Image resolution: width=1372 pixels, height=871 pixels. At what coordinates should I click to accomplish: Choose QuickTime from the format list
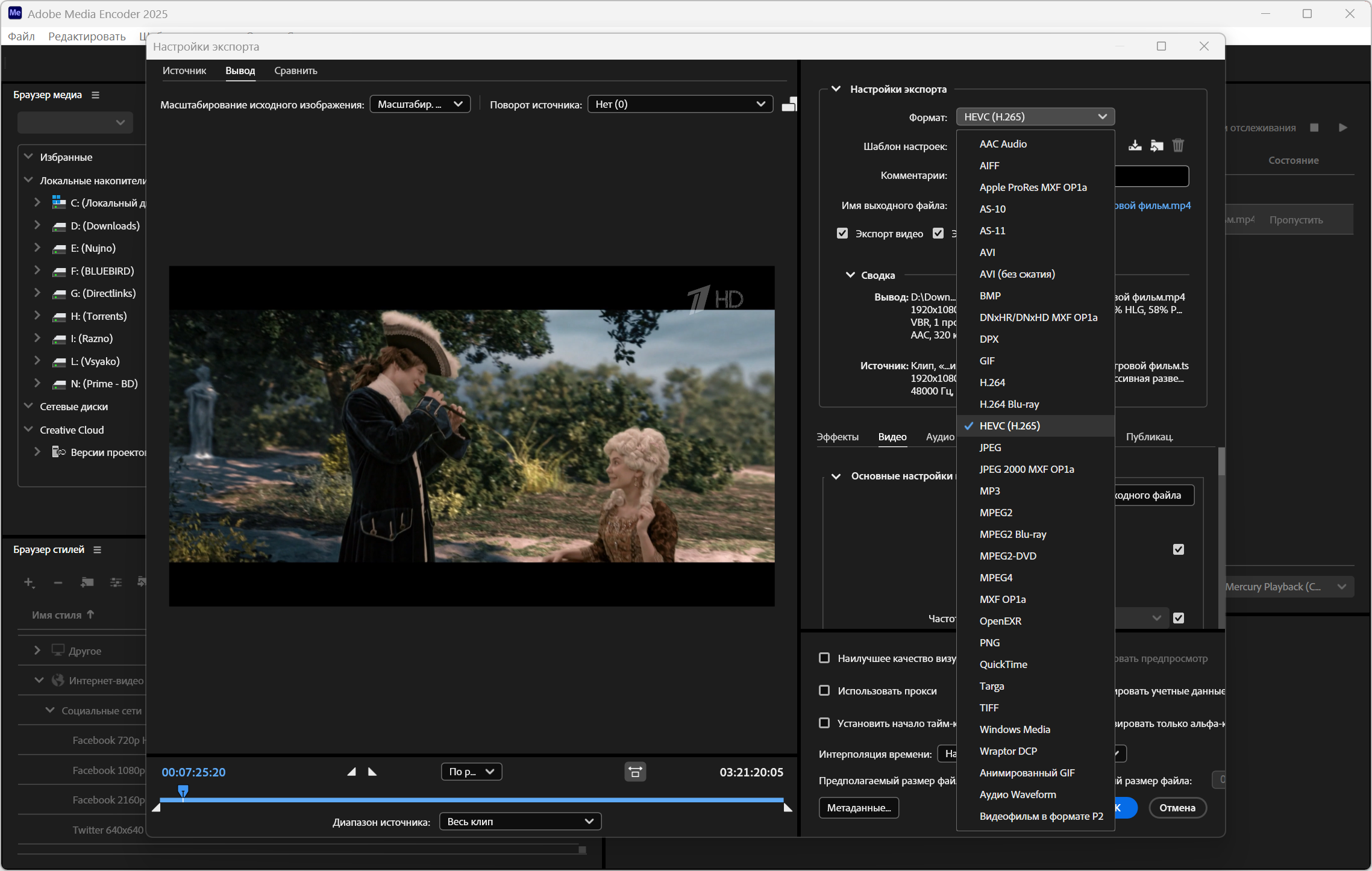[x=1003, y=664]
